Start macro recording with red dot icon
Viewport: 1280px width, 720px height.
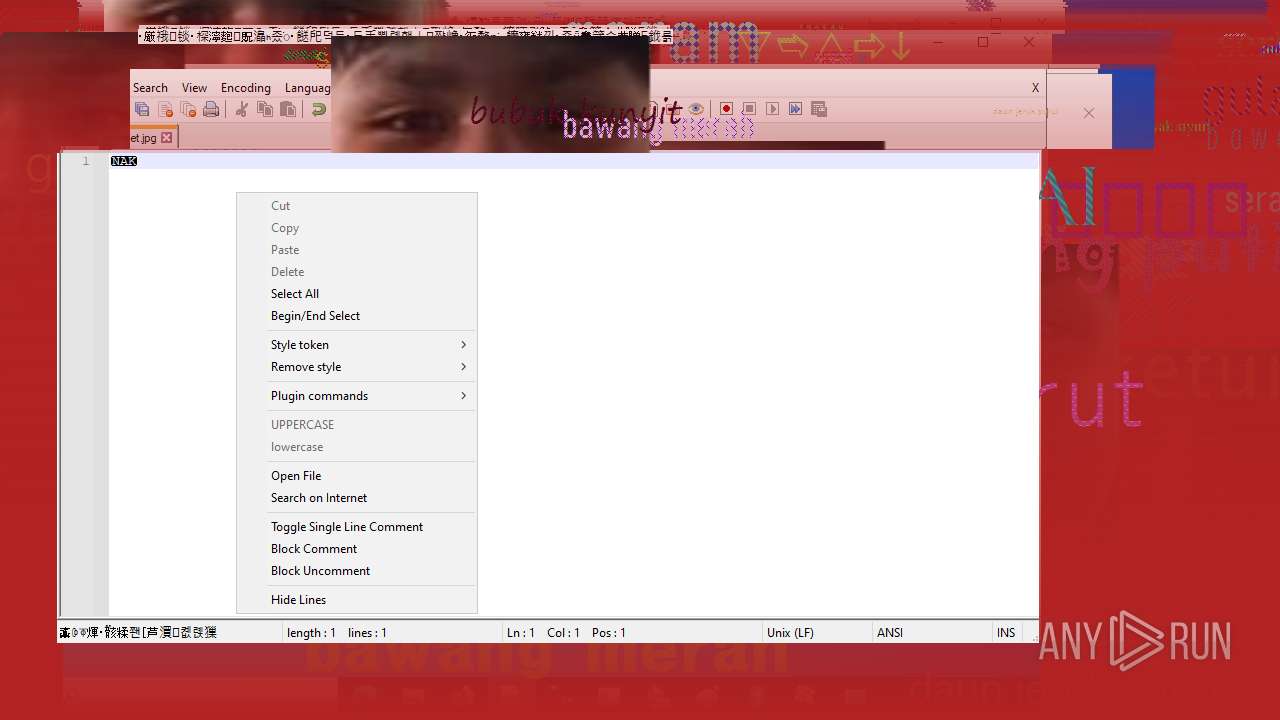coord(726,108)
